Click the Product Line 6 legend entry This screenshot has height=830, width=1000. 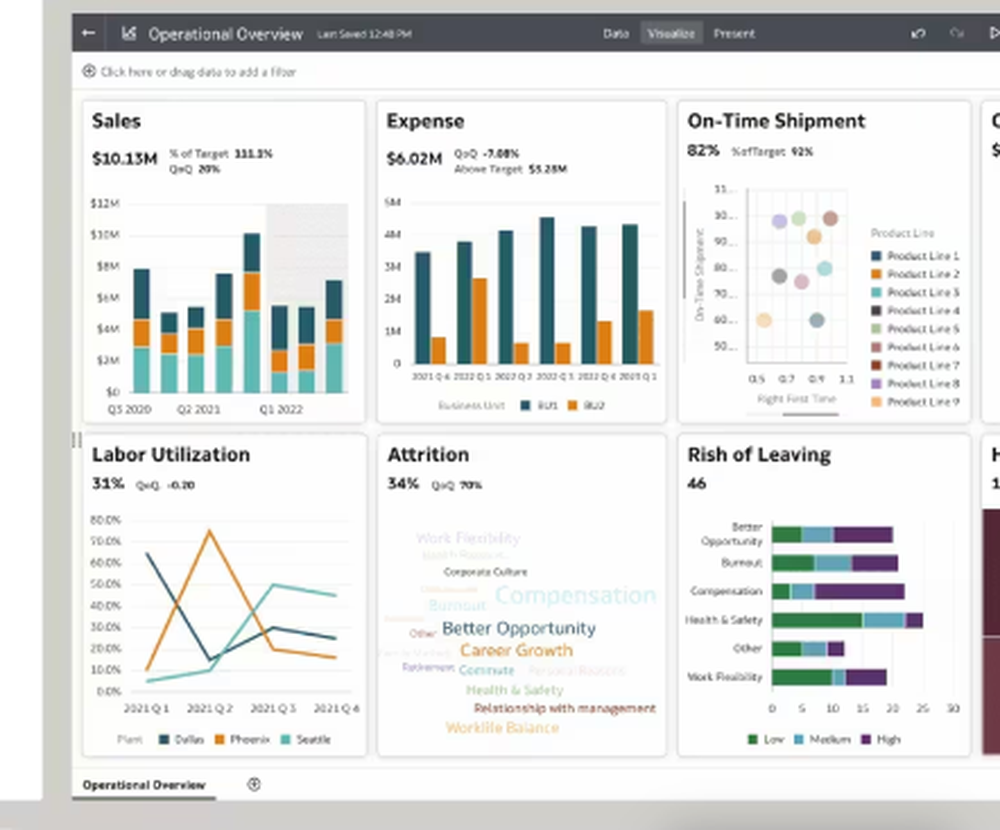tap(915, 347)
